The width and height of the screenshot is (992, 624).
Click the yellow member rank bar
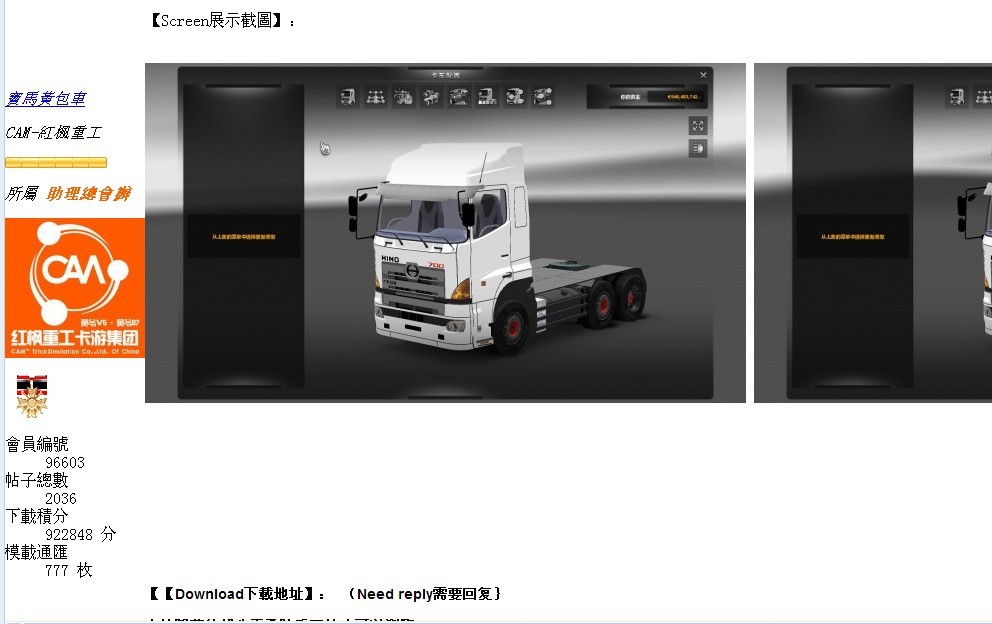tap(56, 163)
